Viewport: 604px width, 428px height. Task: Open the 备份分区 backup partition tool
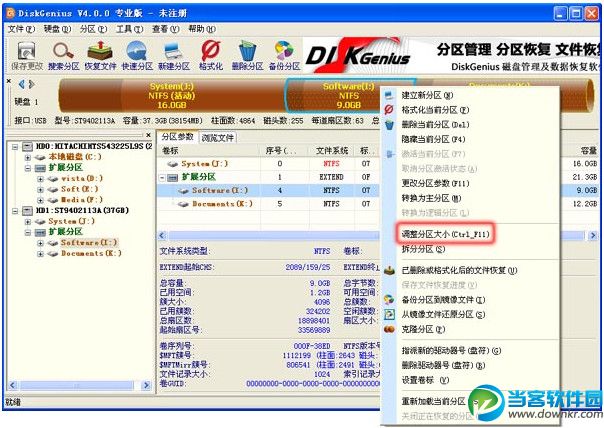[284, 55]
